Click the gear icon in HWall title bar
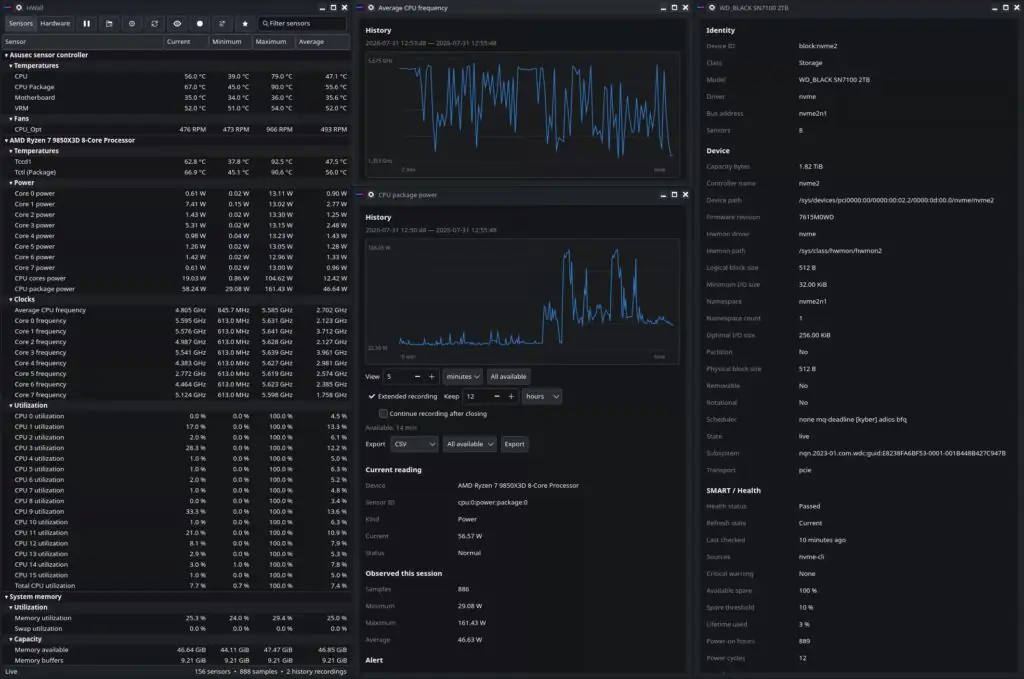This screenshot has height=679, width=1024. pyautogui.click(x=19, y=8)
